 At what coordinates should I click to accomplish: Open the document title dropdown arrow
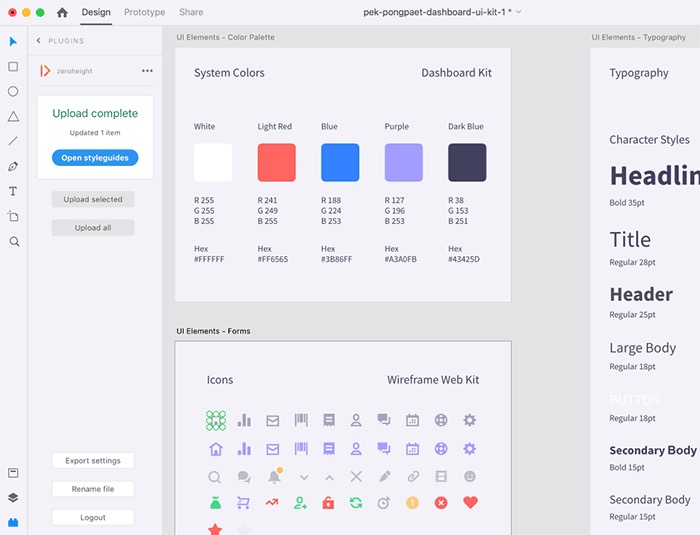click(519, 12)
